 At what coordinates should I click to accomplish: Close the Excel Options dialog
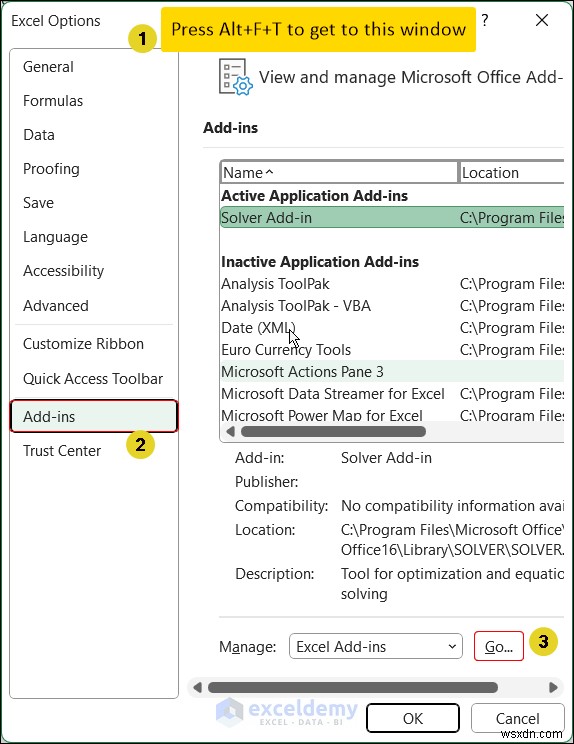tap(542, 20)
